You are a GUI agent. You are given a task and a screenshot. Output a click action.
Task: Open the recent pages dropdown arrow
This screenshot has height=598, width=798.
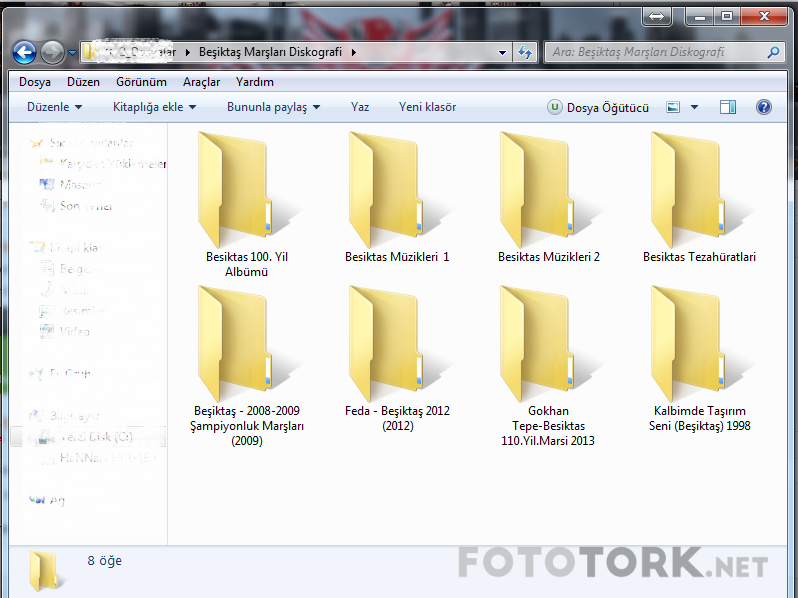(x=72, y=52)
